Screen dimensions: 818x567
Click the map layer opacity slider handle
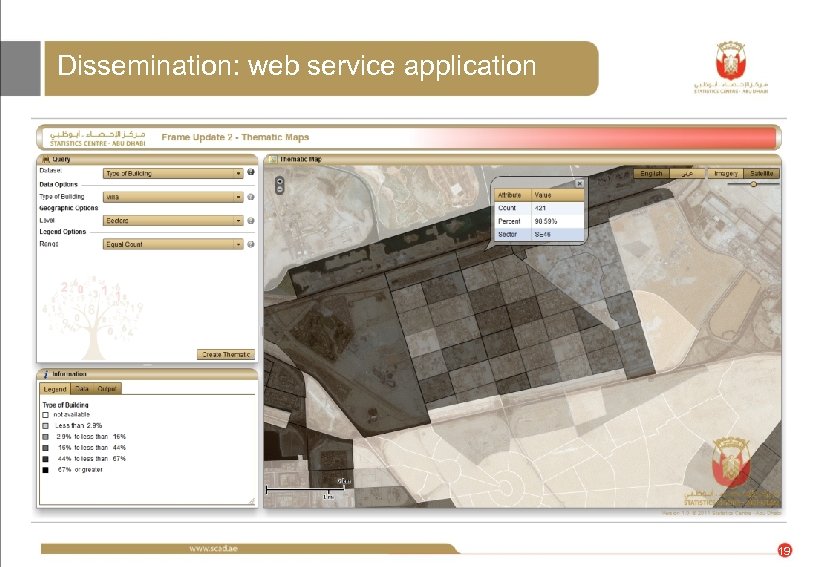753,184
